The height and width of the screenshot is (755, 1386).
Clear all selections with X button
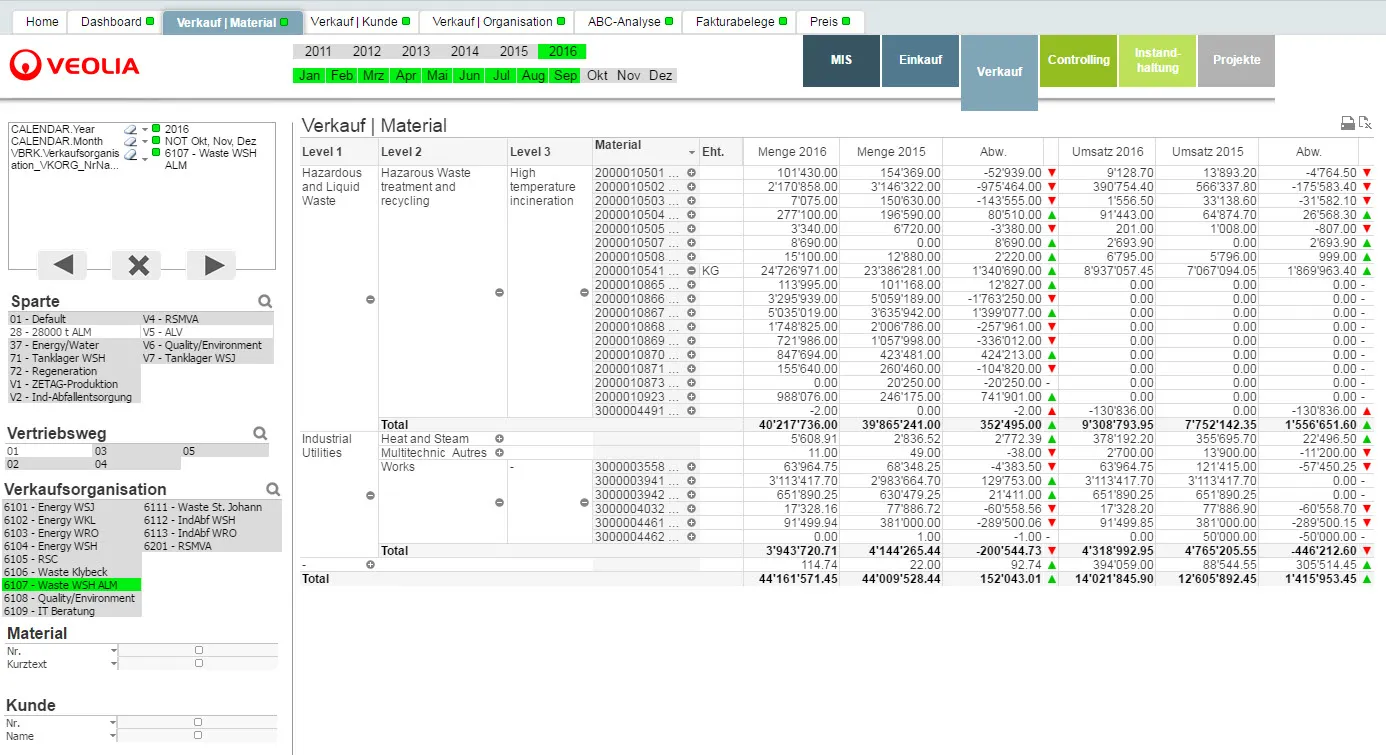click(137, 265)
